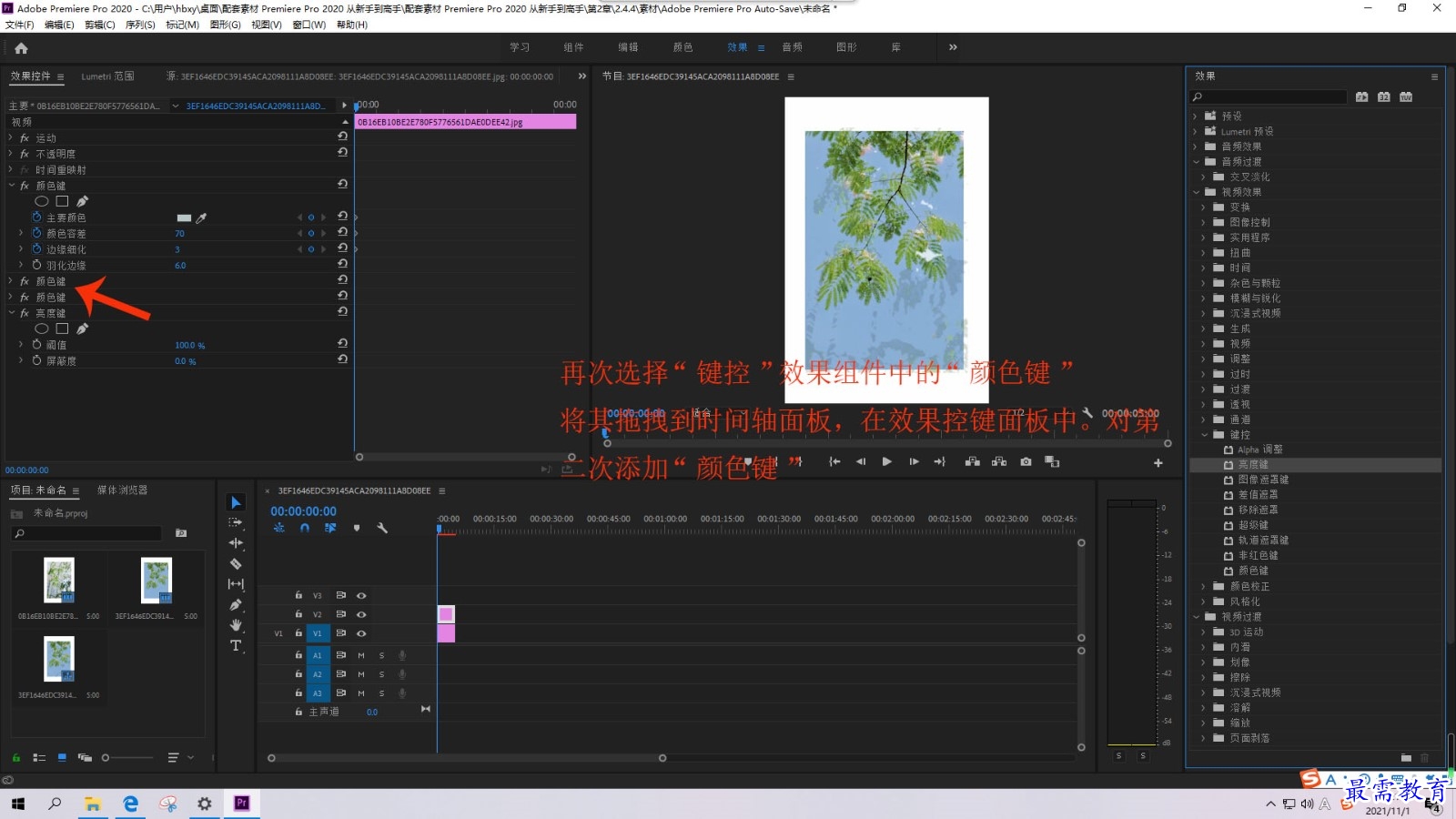Step forward one frame in program monitor
Image resolution: width=1456 pixels, height=819 pixels.
914,462
